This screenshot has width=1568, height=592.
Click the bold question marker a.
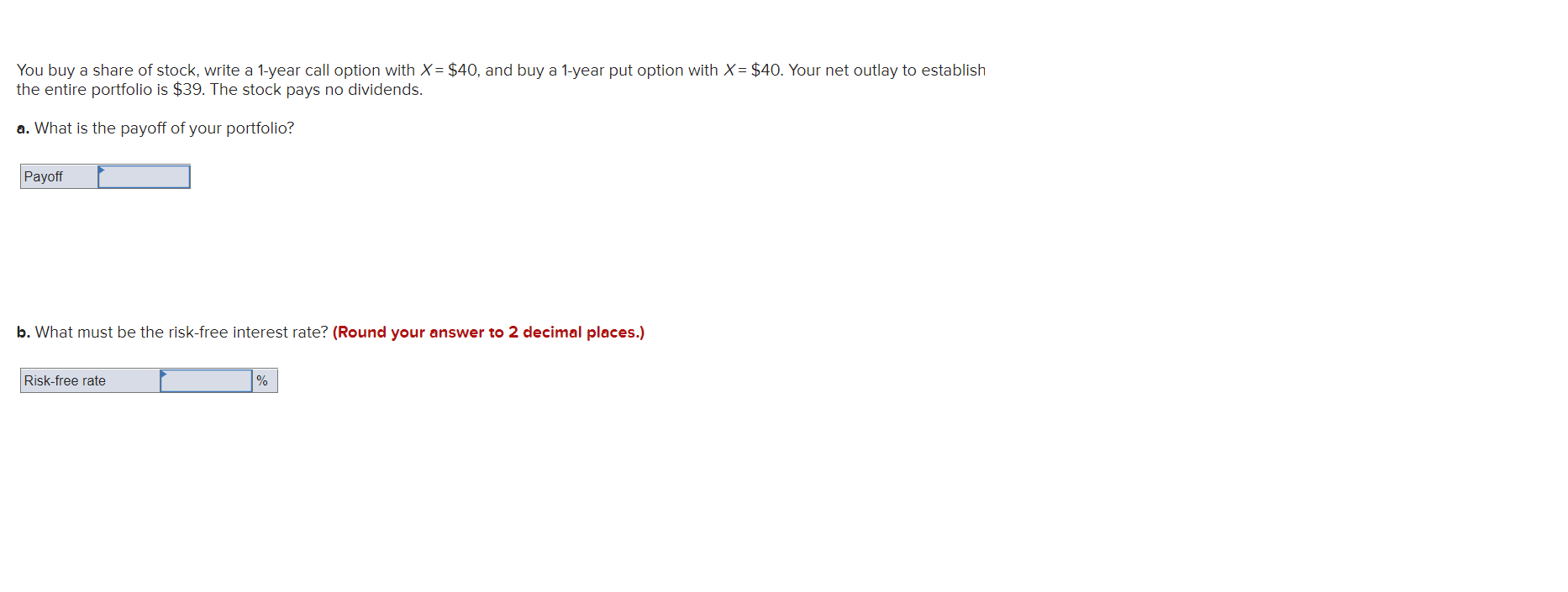22,128
